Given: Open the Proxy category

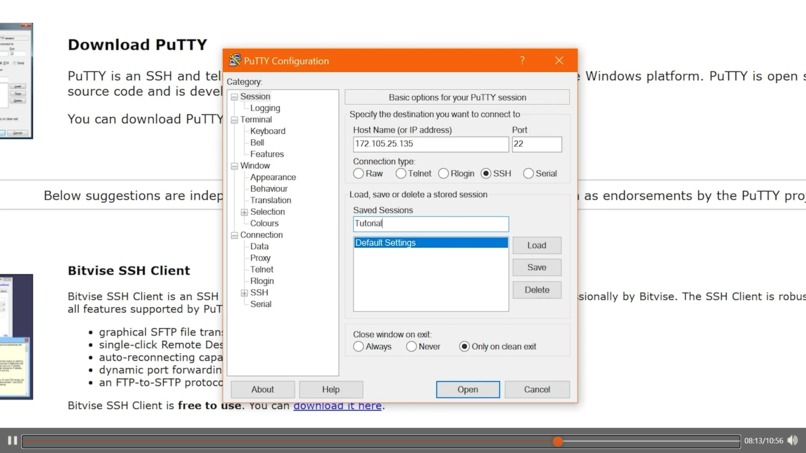Looking at the screenshot, I should click(x=260, y=258).
